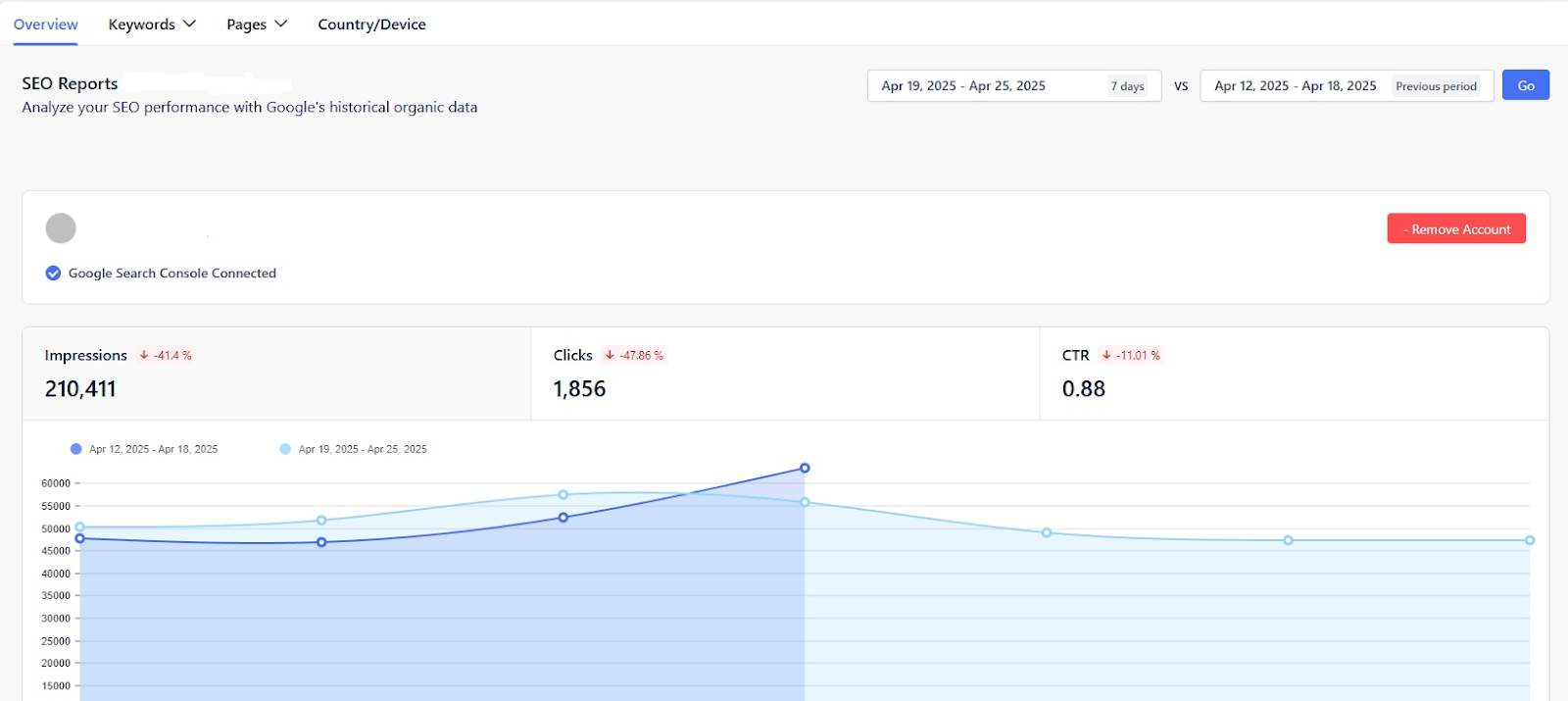Click the last light-blue data point at chart's right end

click(1530, 540)
